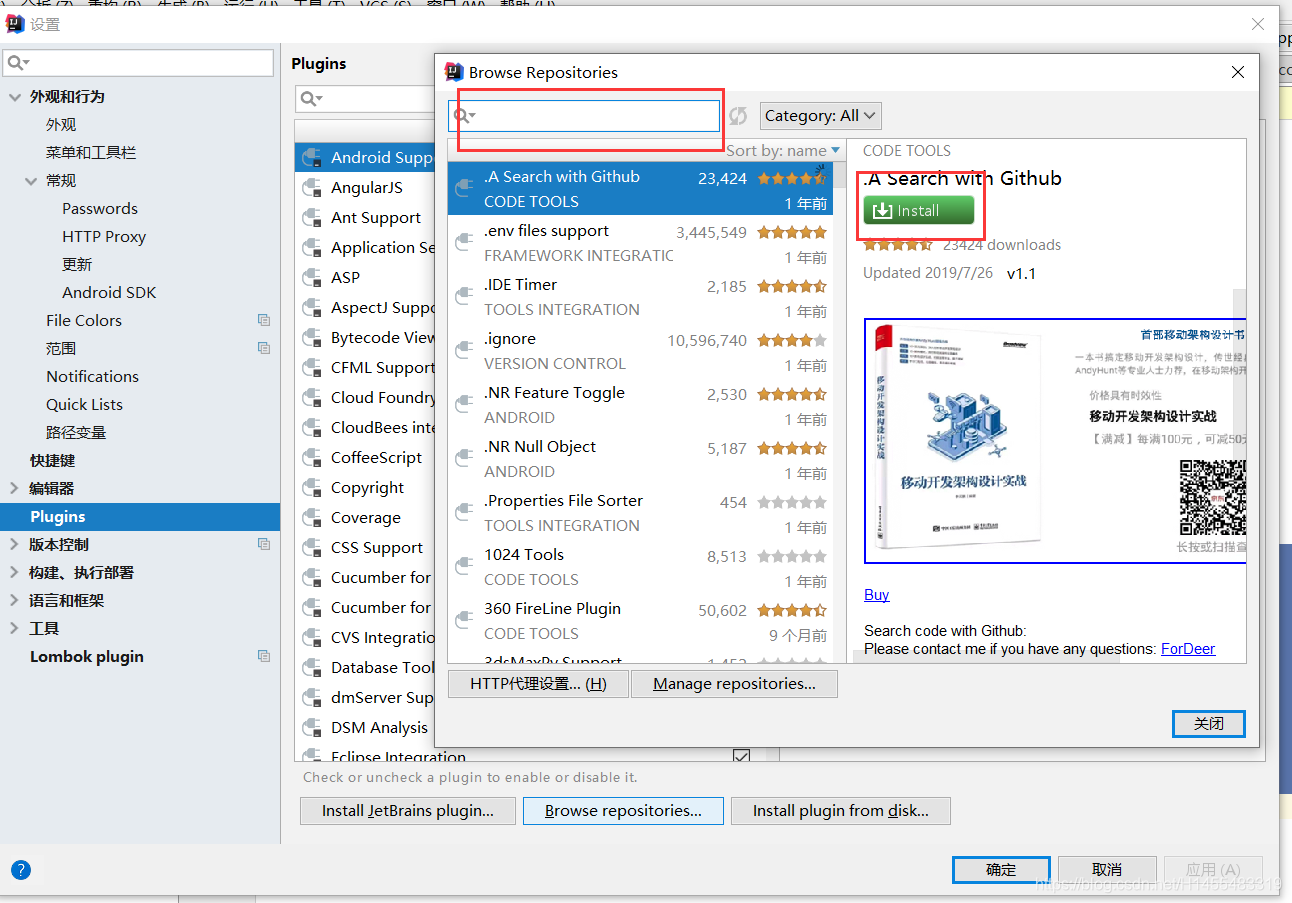Focus the Browse Repositories search field
Viewport: 1292px width, 903px height.
tap(584, 116)
